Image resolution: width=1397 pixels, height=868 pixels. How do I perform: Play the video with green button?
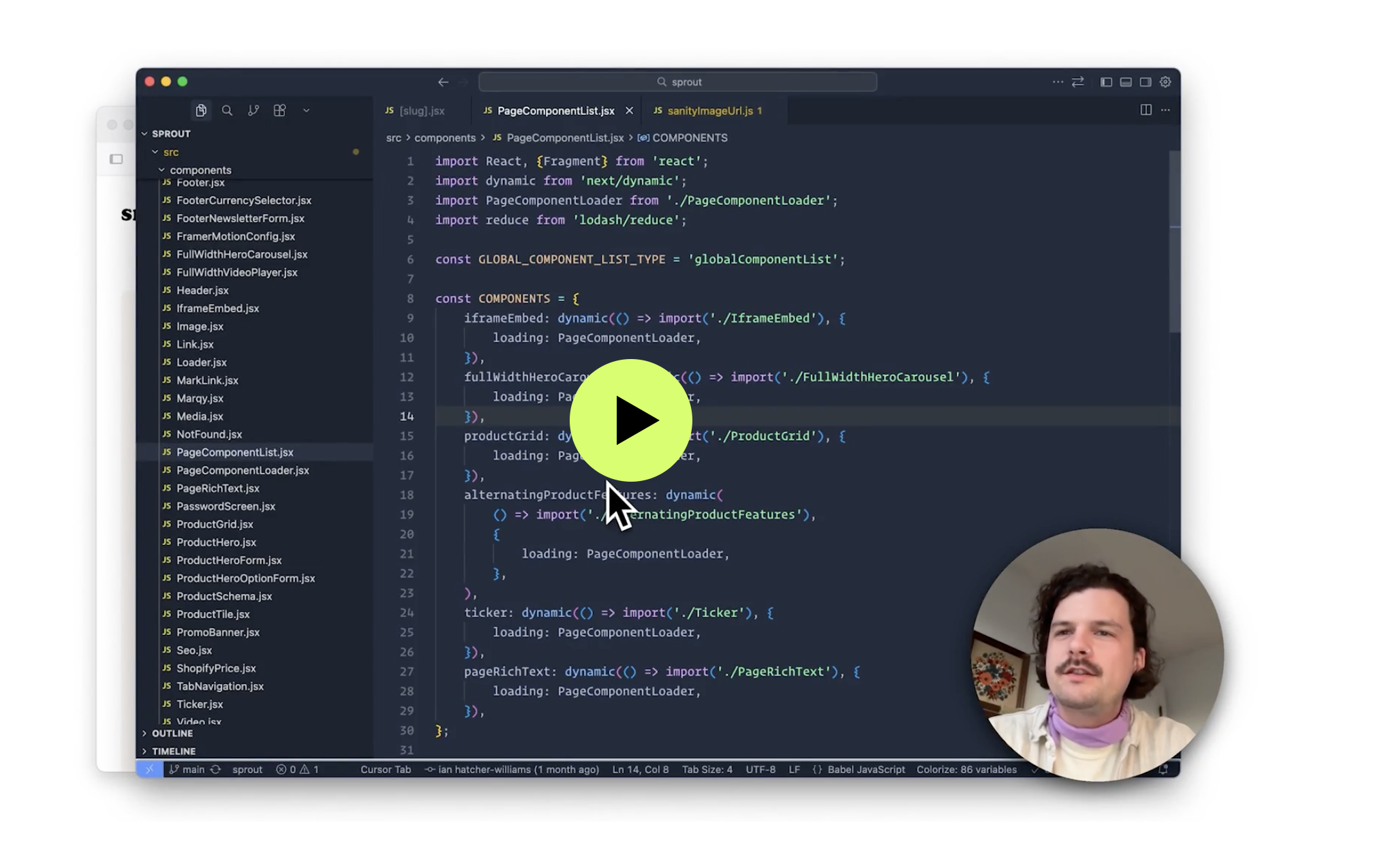[630, 420]
